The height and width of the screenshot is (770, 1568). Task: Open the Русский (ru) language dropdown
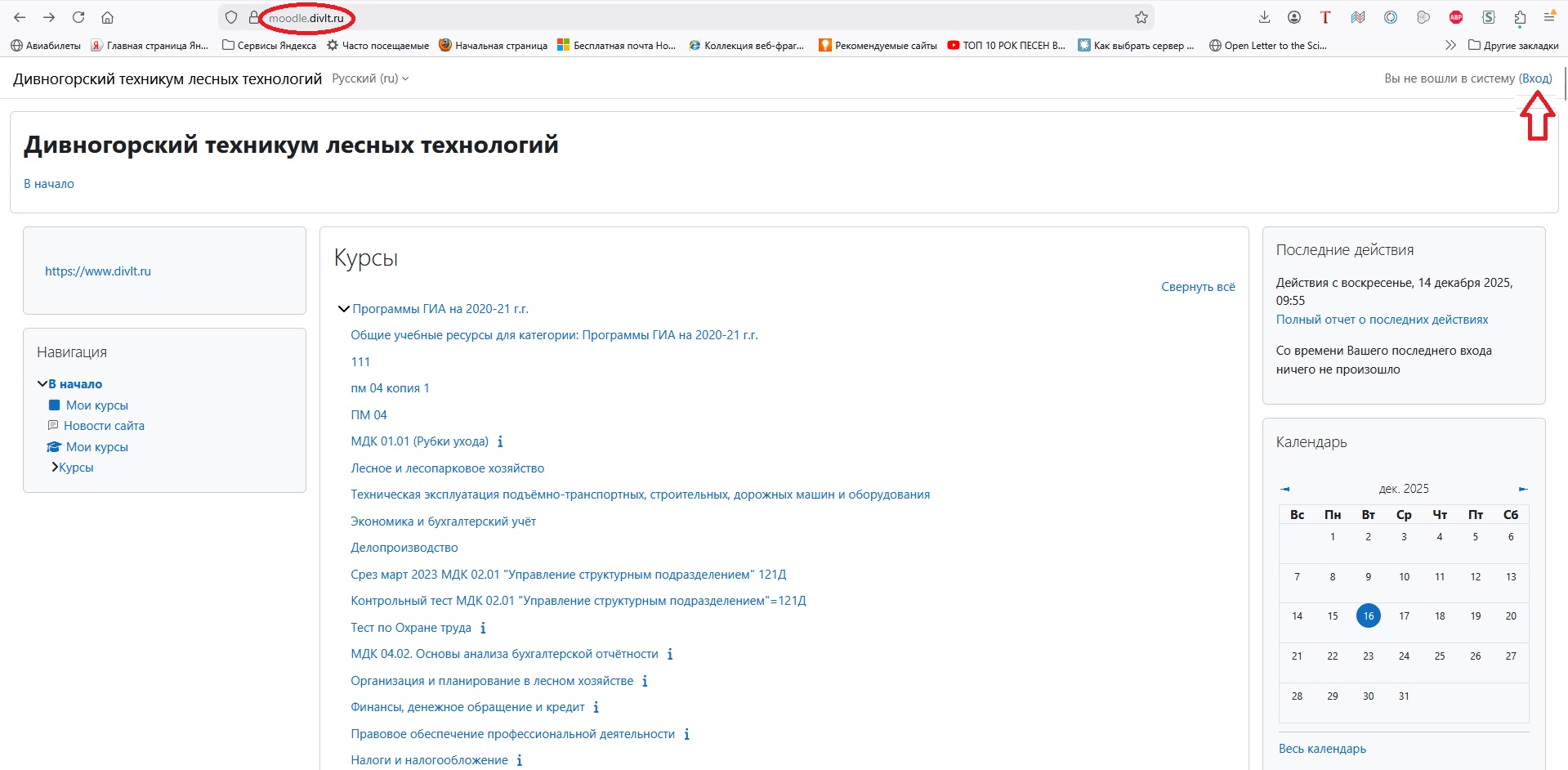(x=370, y=78)
